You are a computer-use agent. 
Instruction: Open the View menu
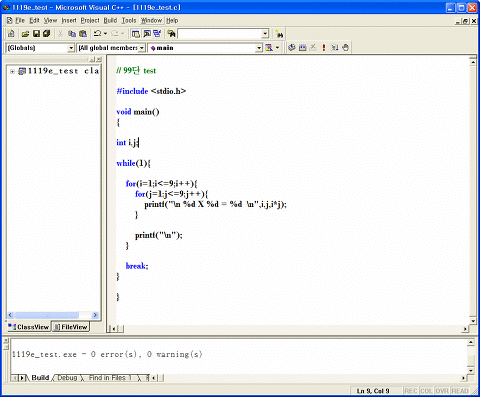[x=50, y=21]
